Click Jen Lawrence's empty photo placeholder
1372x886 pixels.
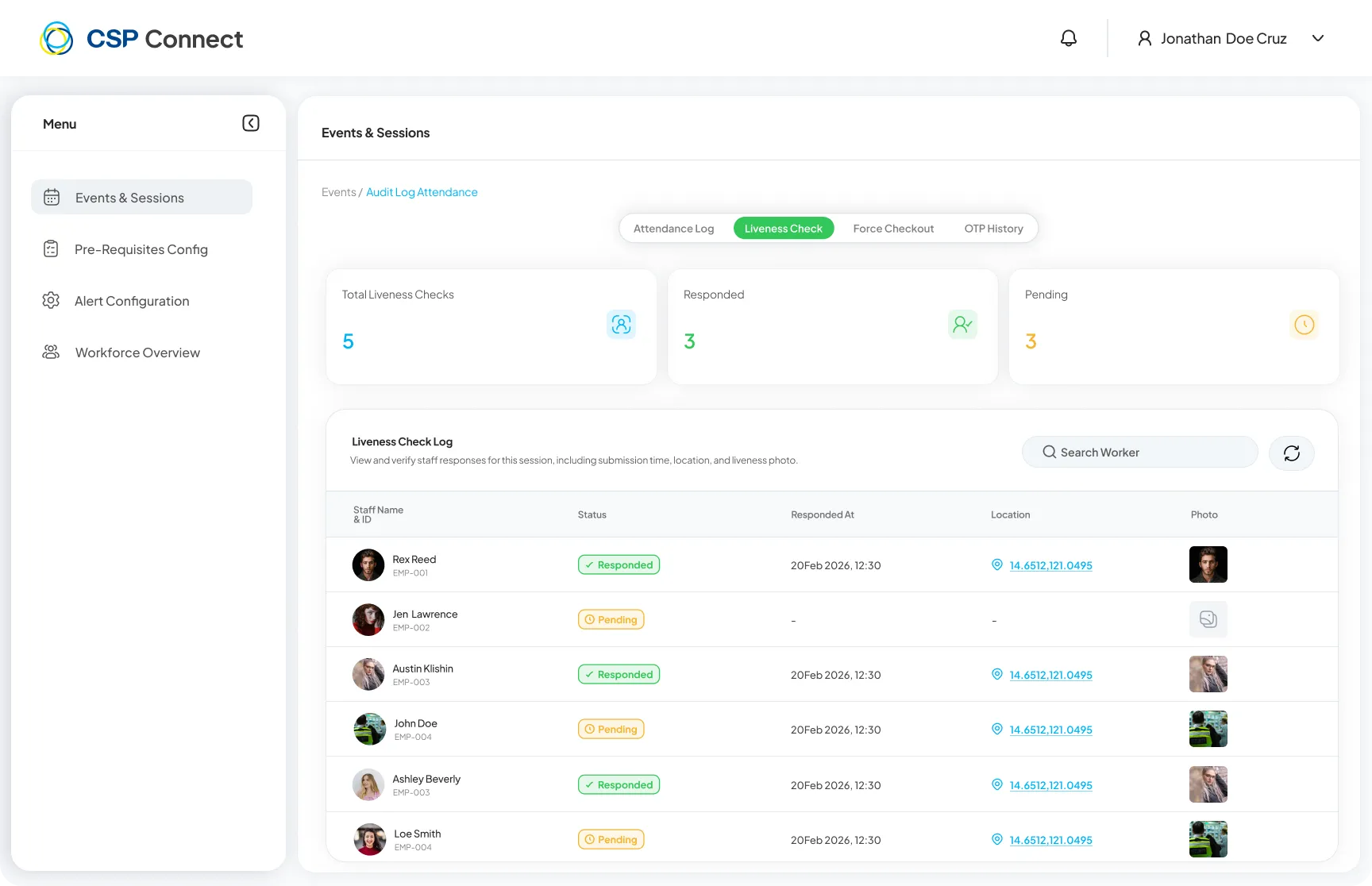(1208, 619)
